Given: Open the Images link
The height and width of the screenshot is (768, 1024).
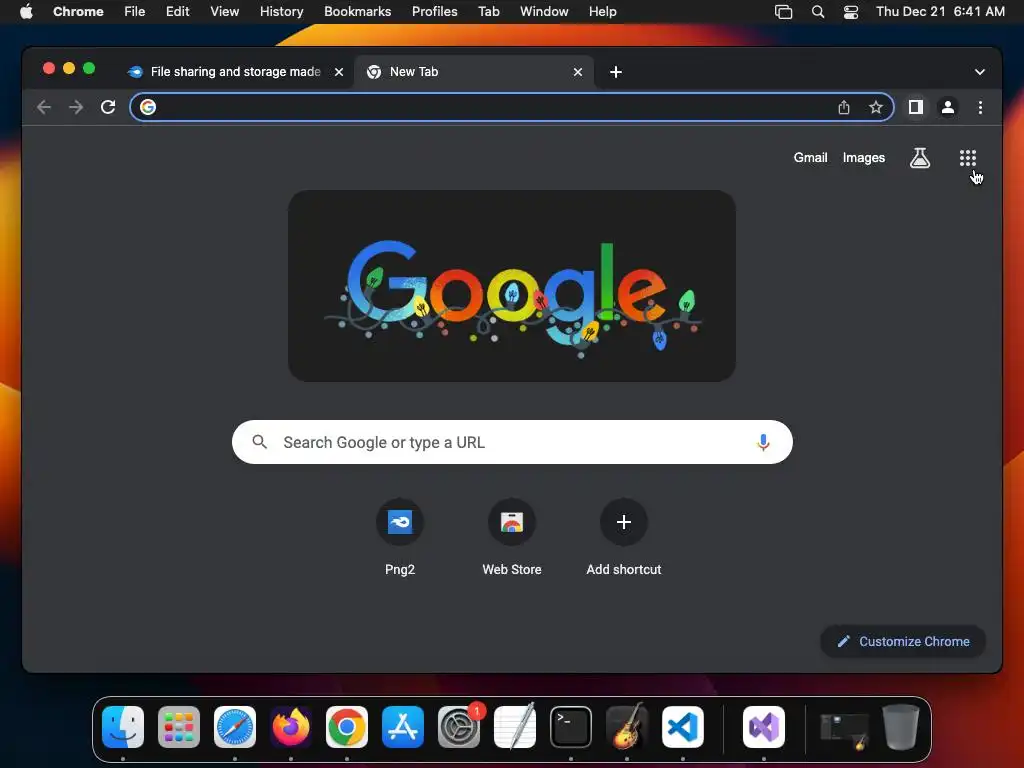Looking at the screenshot, I should [x=863, y=157].
